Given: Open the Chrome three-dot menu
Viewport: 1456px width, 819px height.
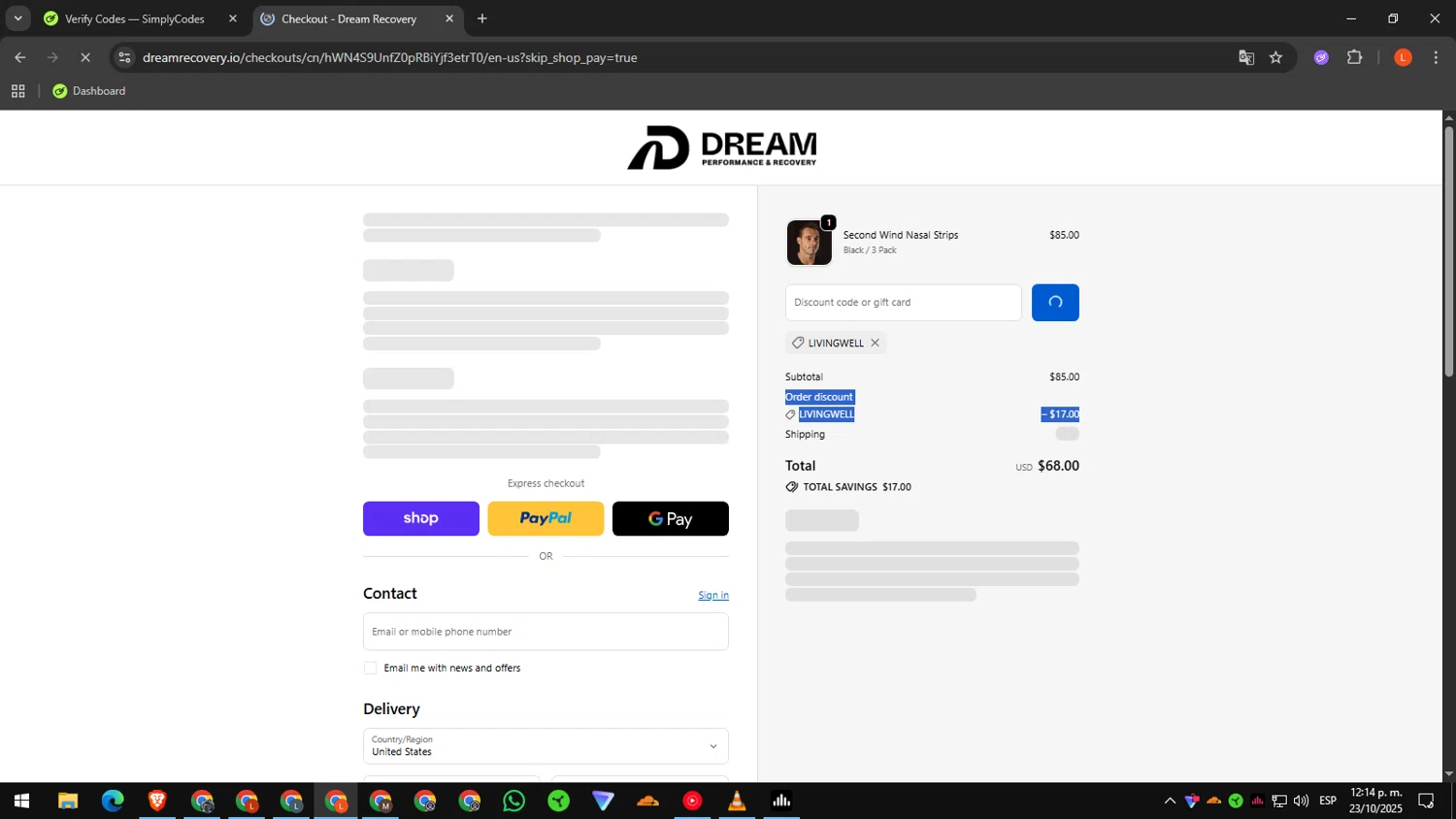Looking at the screenshot, I should click(1436, 57).
